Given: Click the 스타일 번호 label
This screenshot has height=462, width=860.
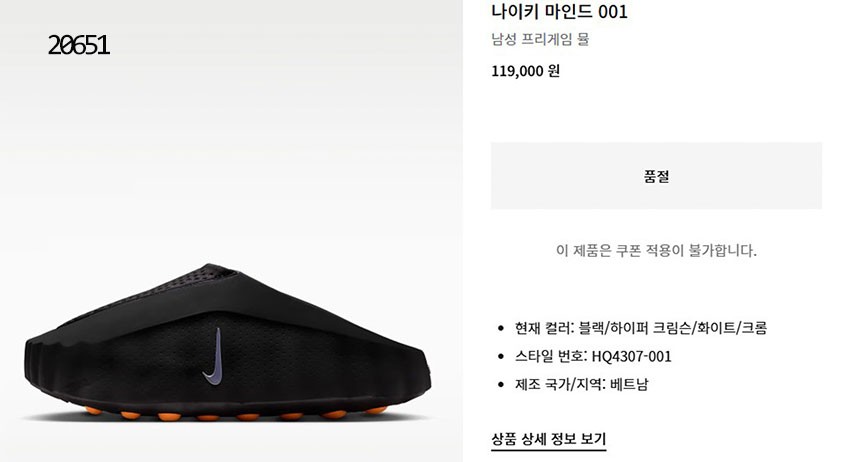Looking at the screenshot, I should [x=549, y=357].
